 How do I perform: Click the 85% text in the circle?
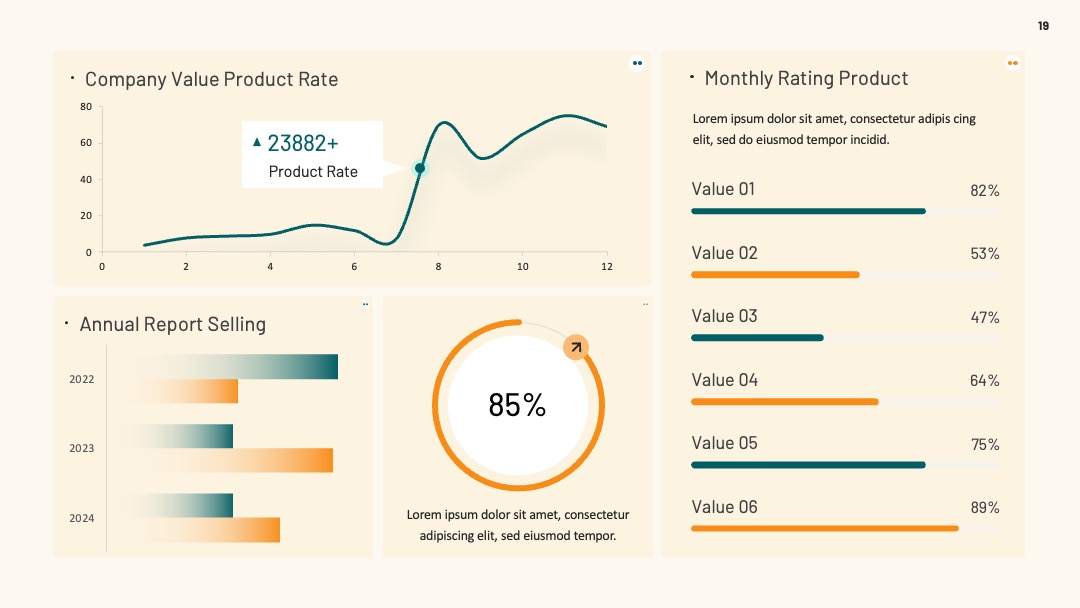[517, 405]
